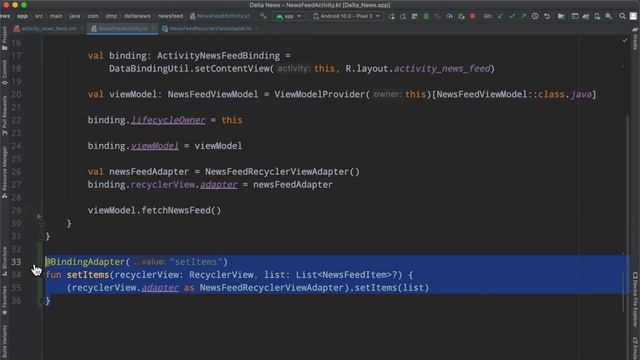
Task: Click the app breadcrumb in navigation bar
Action: point(22,16)
